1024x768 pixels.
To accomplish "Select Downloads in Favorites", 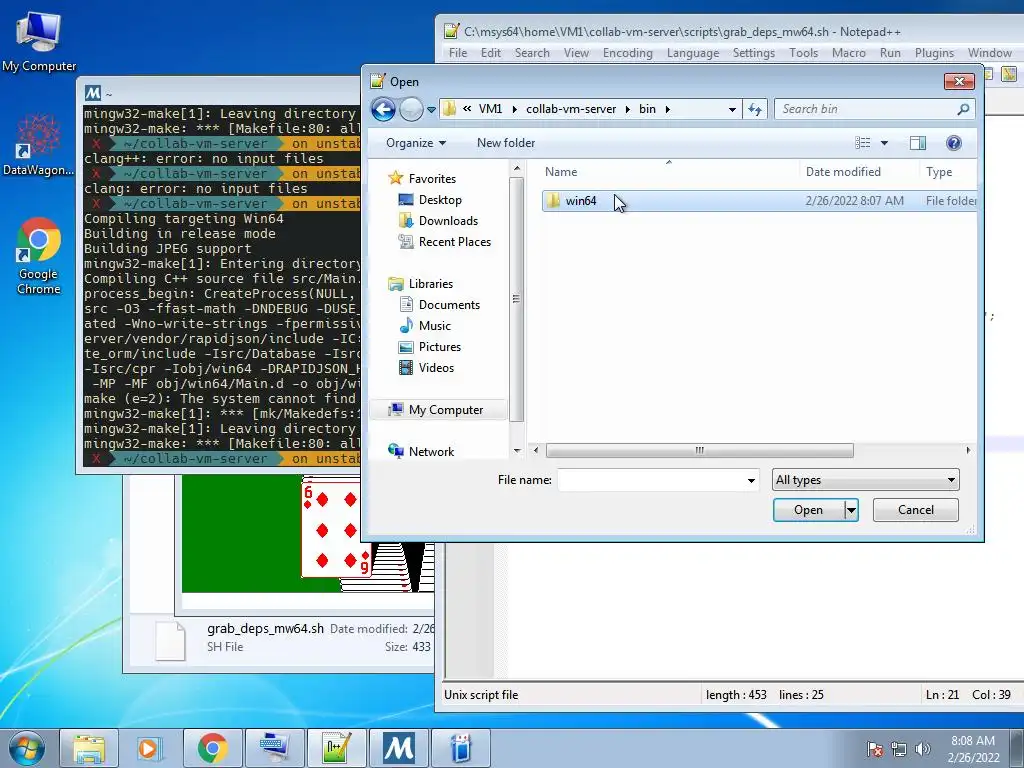I will pos(447,221).
